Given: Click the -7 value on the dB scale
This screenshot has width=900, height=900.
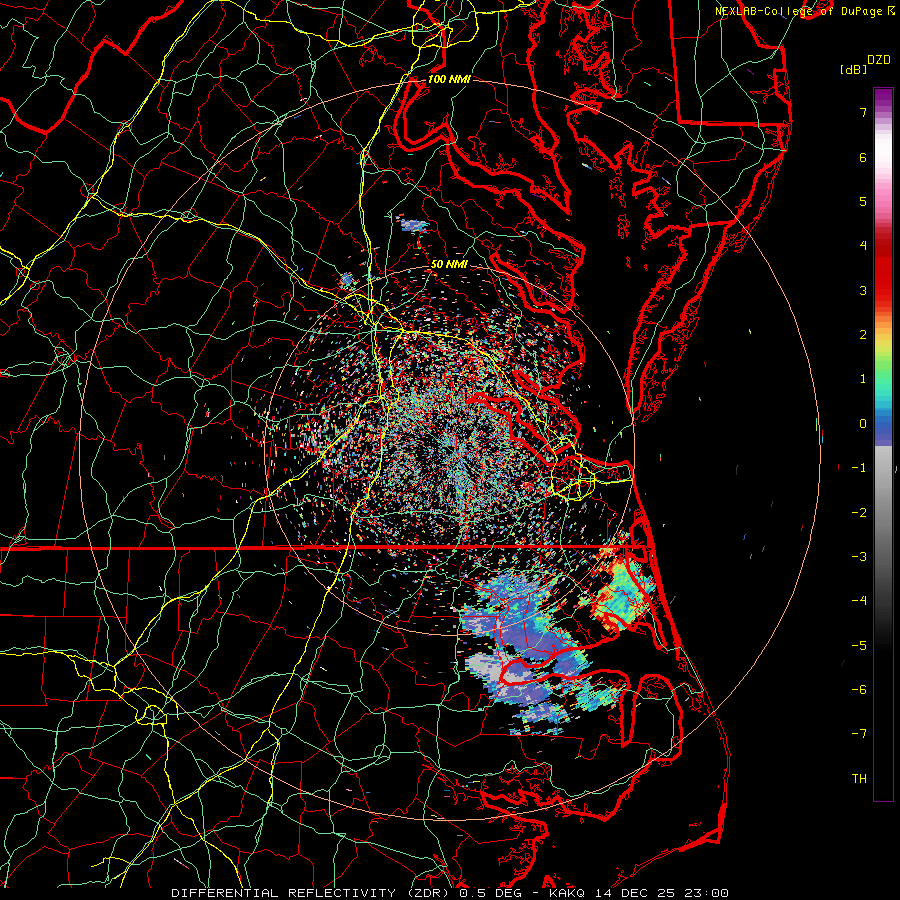Looking at the screenshot, I should 859,734.
